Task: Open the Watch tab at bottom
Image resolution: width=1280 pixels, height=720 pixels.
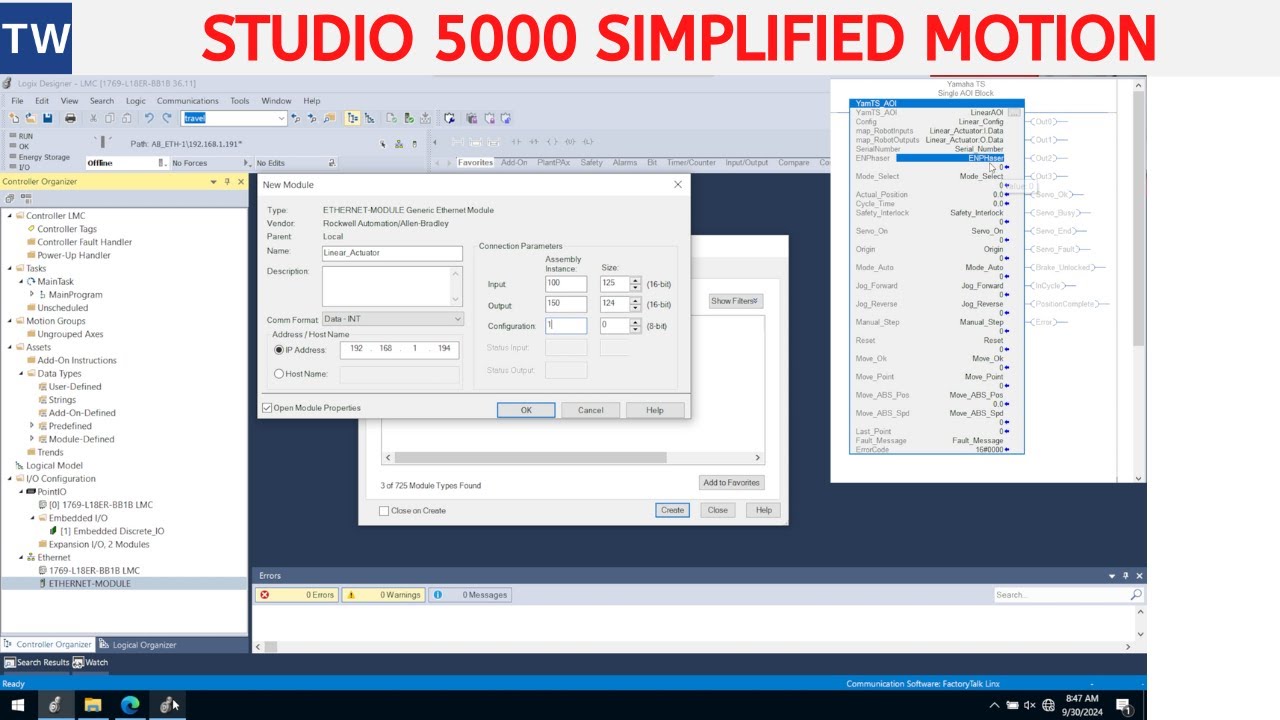Action: 90,662
